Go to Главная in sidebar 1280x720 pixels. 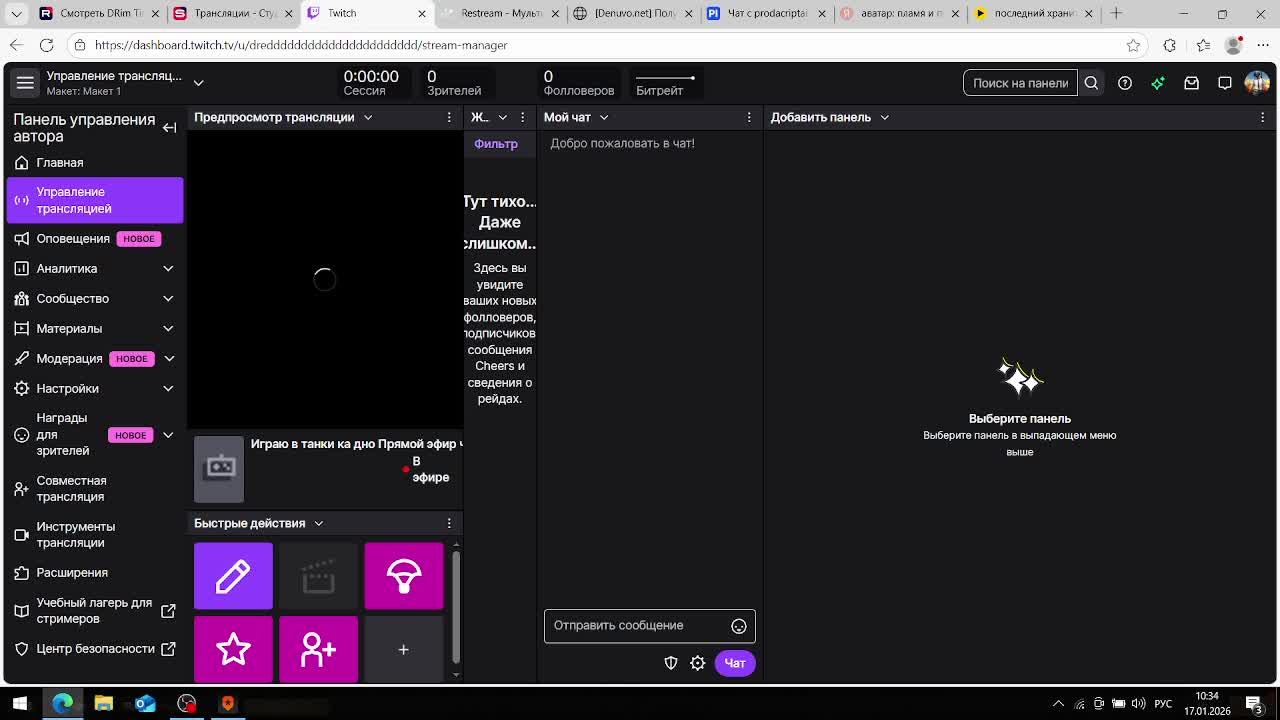pyautogui.click(x=95, y=162)
